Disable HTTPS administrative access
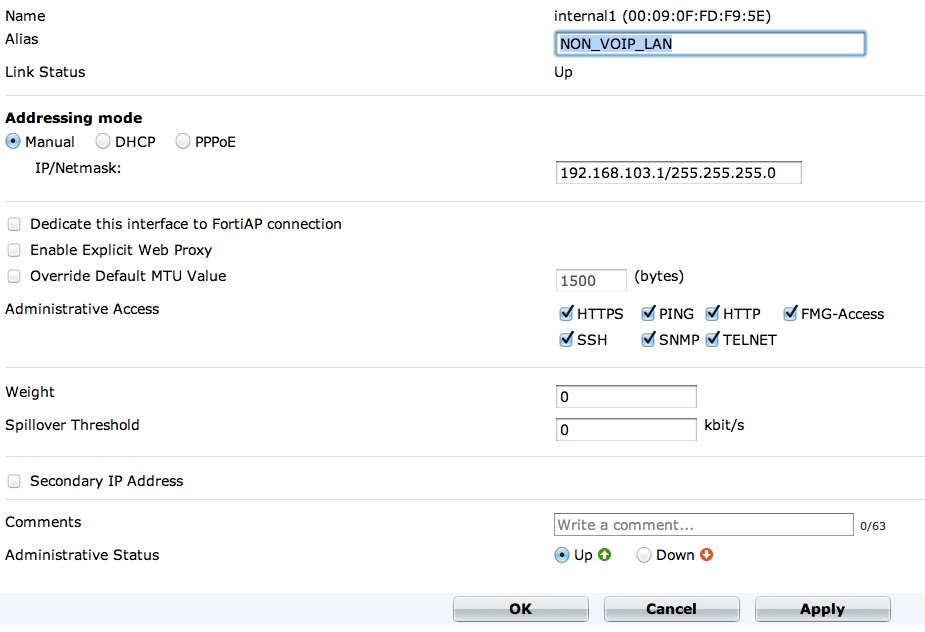 [566, 314]
